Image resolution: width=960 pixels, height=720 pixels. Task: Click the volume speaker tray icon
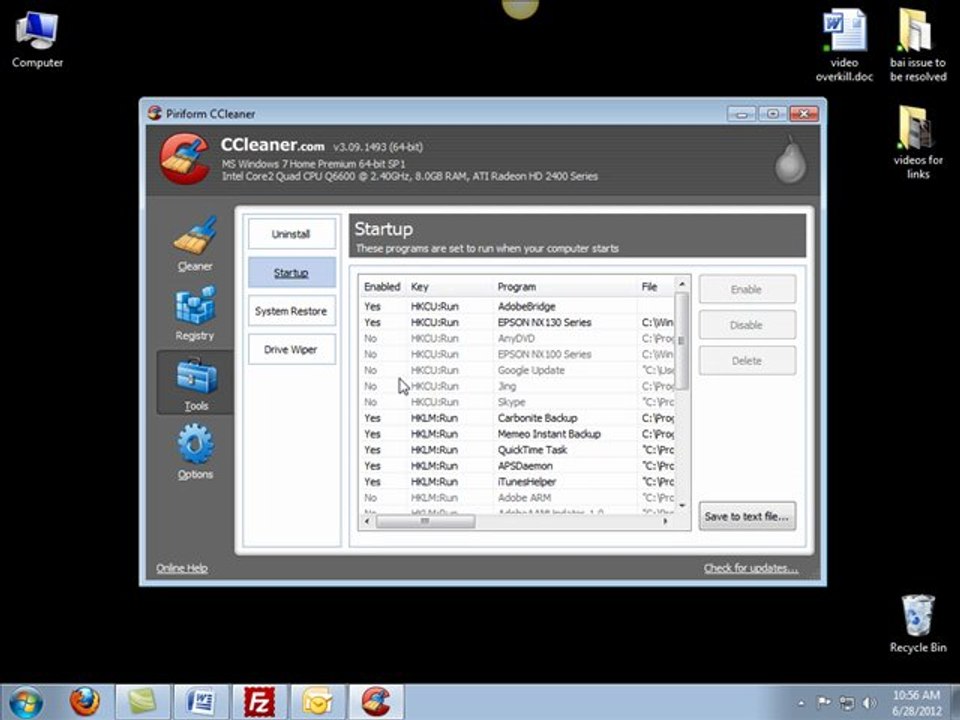[869, 703]
